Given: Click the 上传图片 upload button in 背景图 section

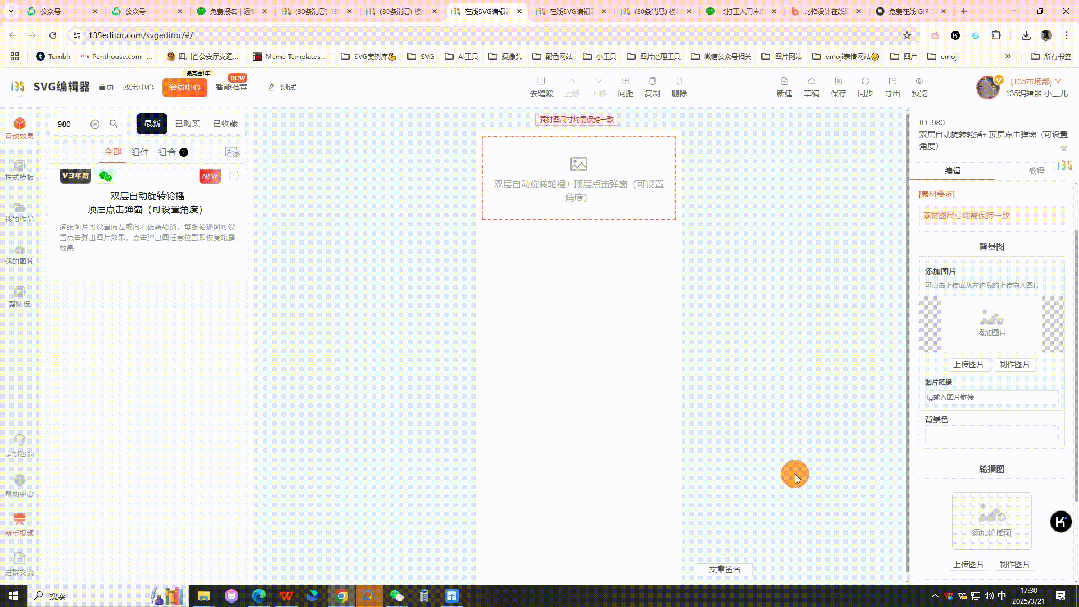Looking at the screenshot, I should [967, 365].
